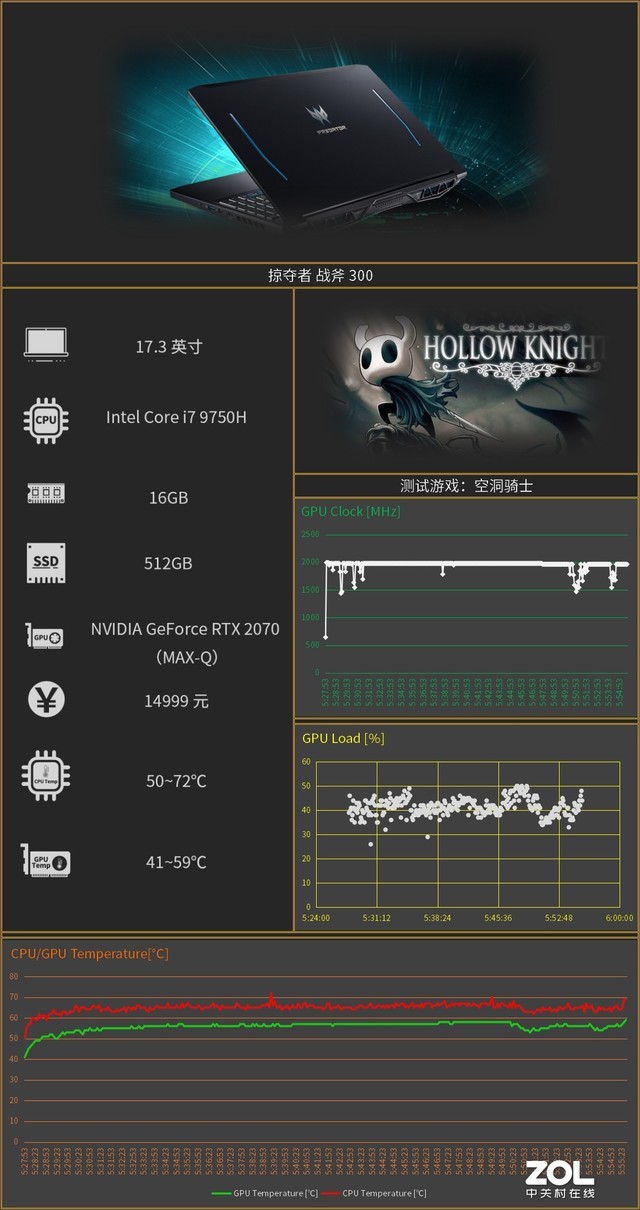640x1210 pixels.
Task: Click the 中关村在线 text under ZOL logo
Action: pos(560,1193)
